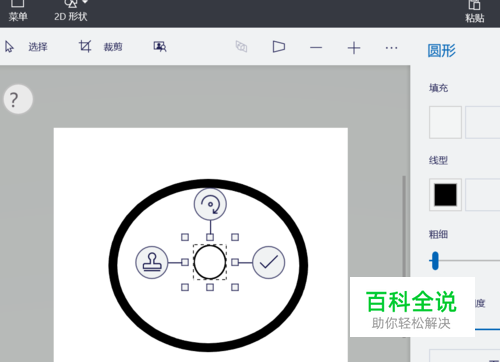Zoom out with the minus button
The height and width of the screenshot is (362, 500).
tap(316, 48)
